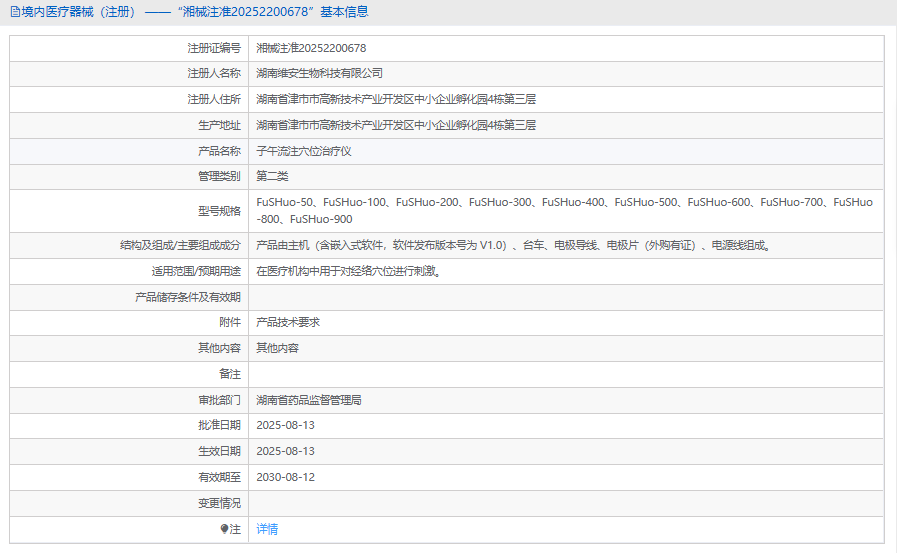This screenshot has height=553, width=897.
Task: Click the label 适用范围/预期用途
Action: click(196, 271)
